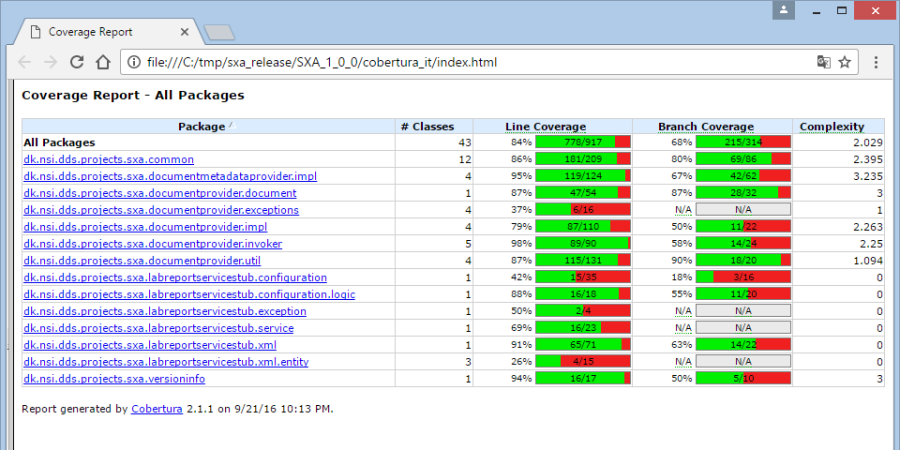Open dk.nsi.dds.projects.sxa.common package link

coord(108,159)
